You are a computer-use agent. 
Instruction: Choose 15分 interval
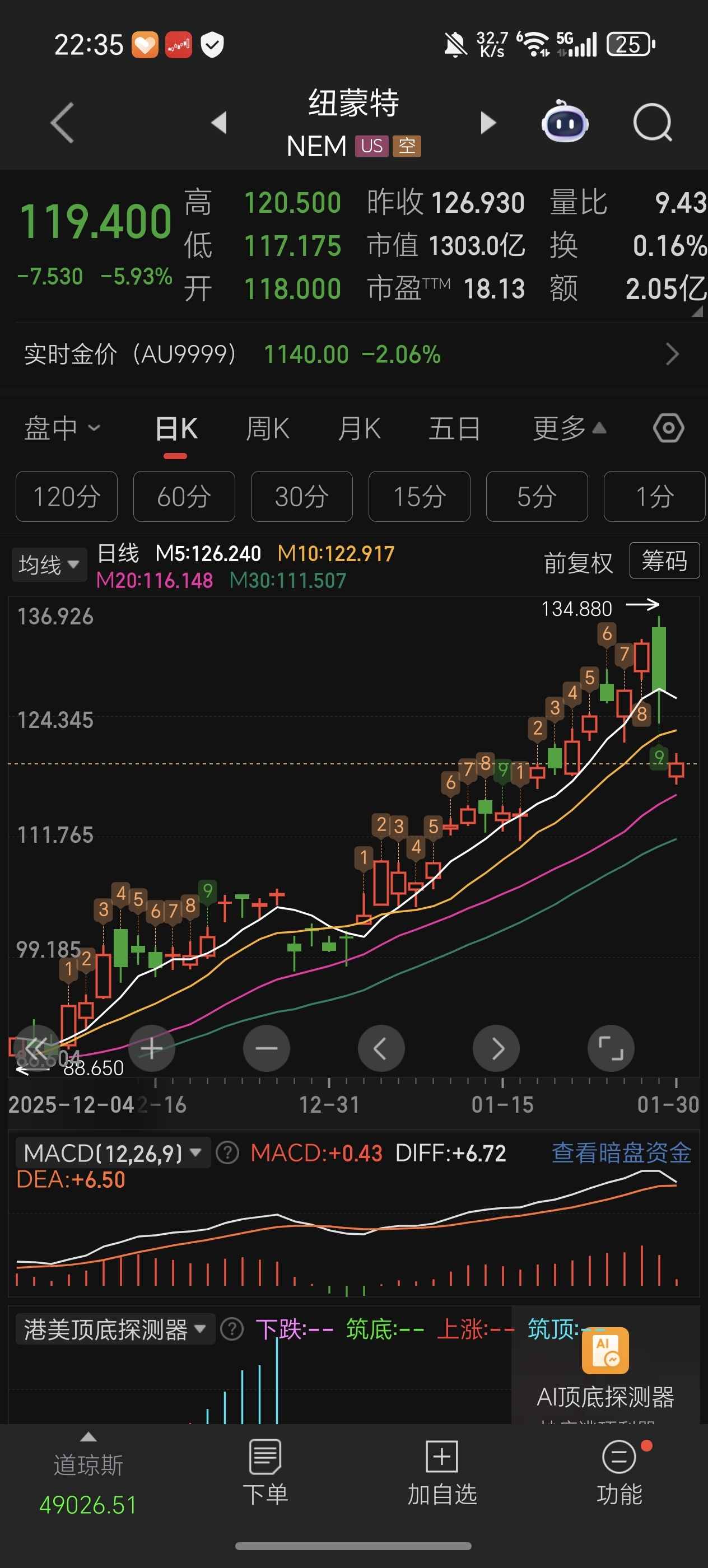419,496
